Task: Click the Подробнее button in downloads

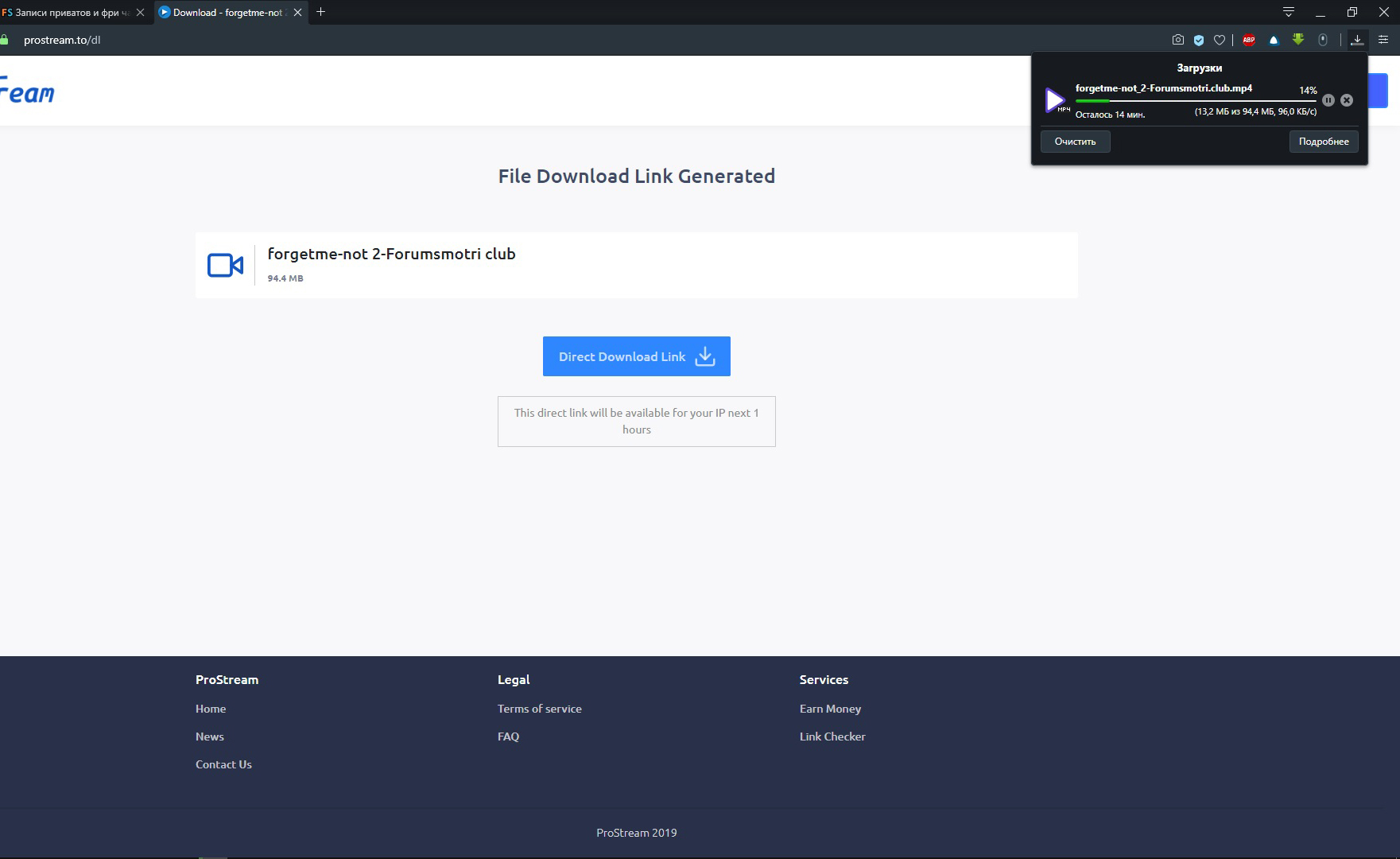Action: click(x=1324, y=142)
